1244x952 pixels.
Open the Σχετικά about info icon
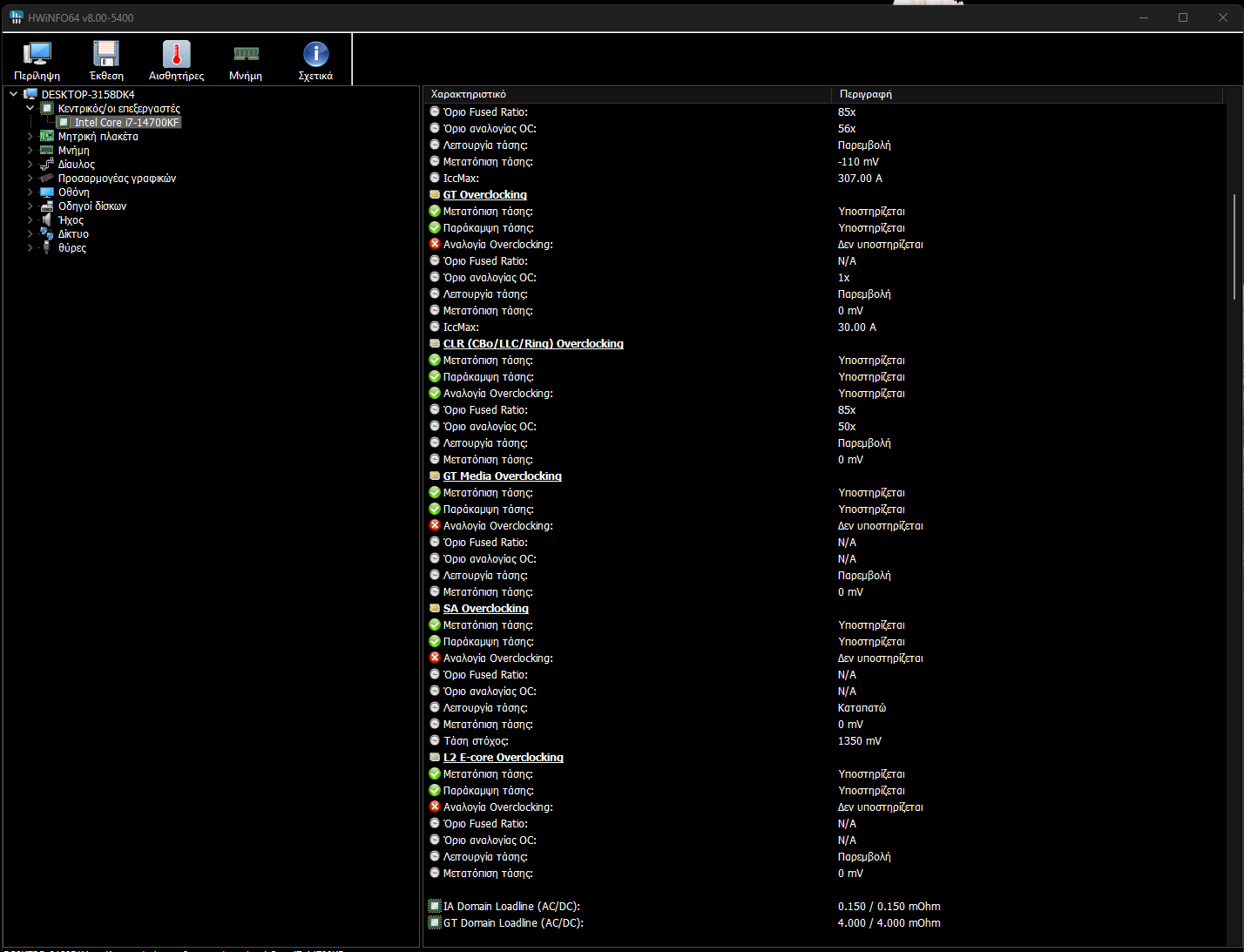coord(315,54)
